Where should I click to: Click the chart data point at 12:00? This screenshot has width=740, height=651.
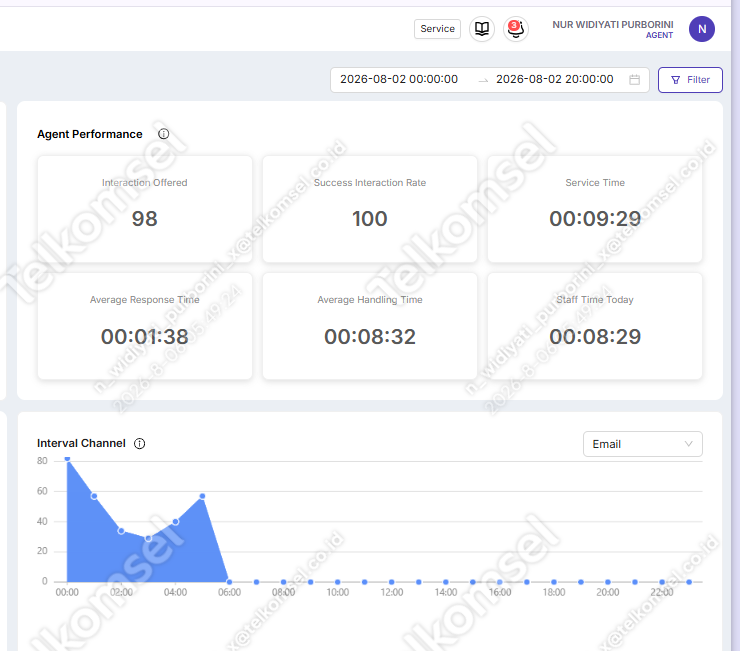pos(392,582)
